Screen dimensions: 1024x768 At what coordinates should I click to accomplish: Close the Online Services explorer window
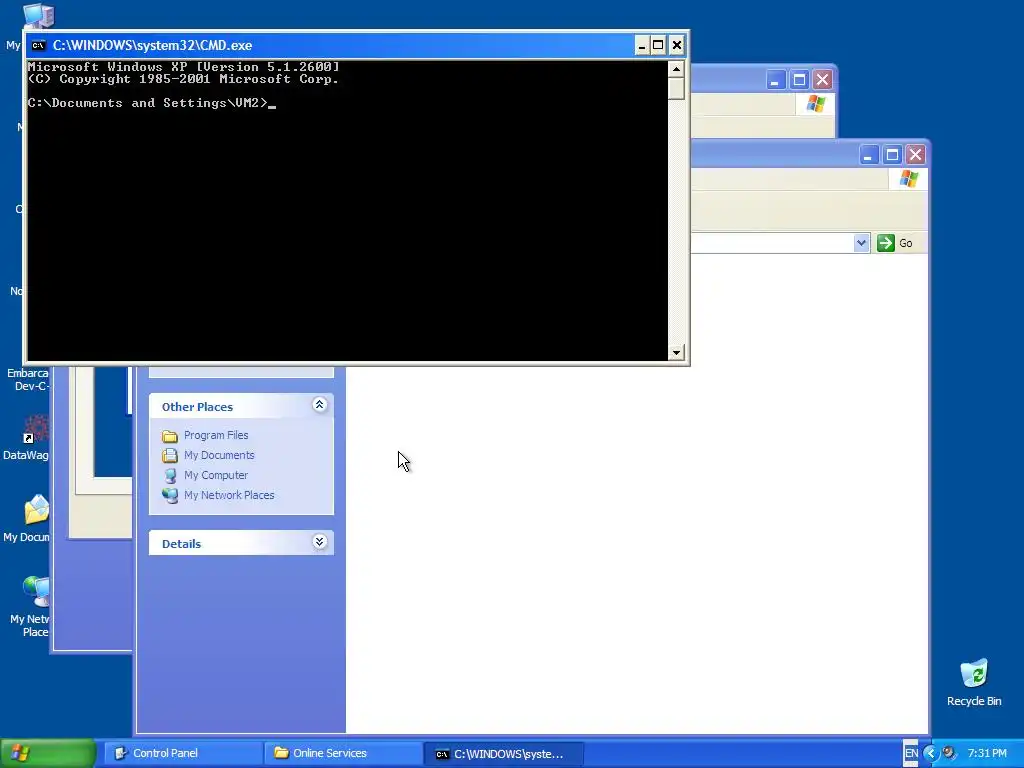(916, 155)
